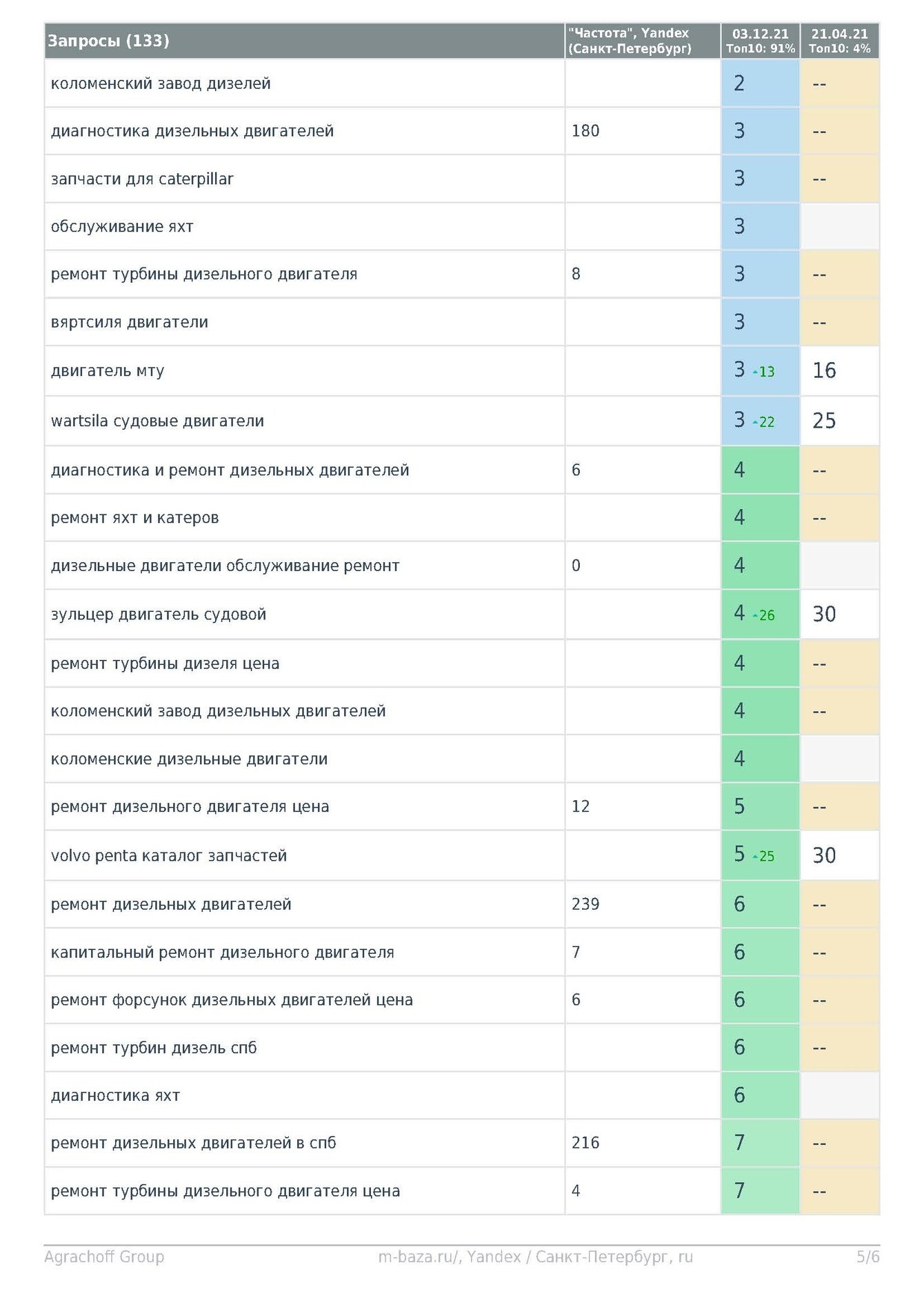Viewport: 924px width, 1307px height.
Task: Click the page number 5/6 in footer
Action: (867, 1257)
